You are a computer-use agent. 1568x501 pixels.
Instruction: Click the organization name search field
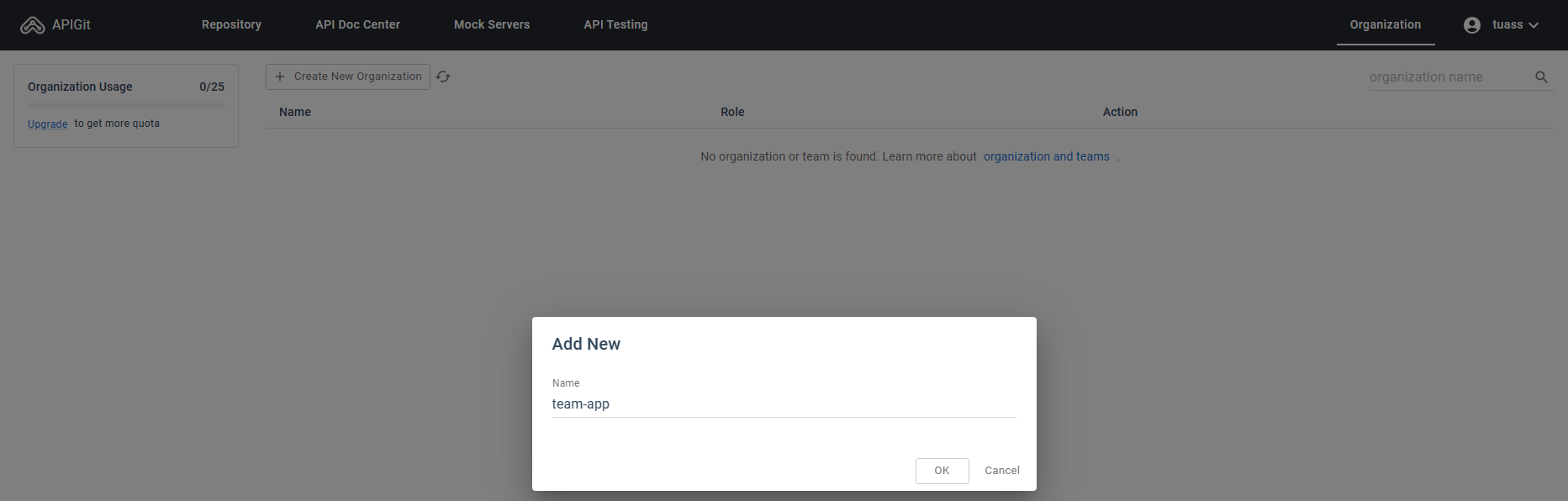(x=1446, y=77)
